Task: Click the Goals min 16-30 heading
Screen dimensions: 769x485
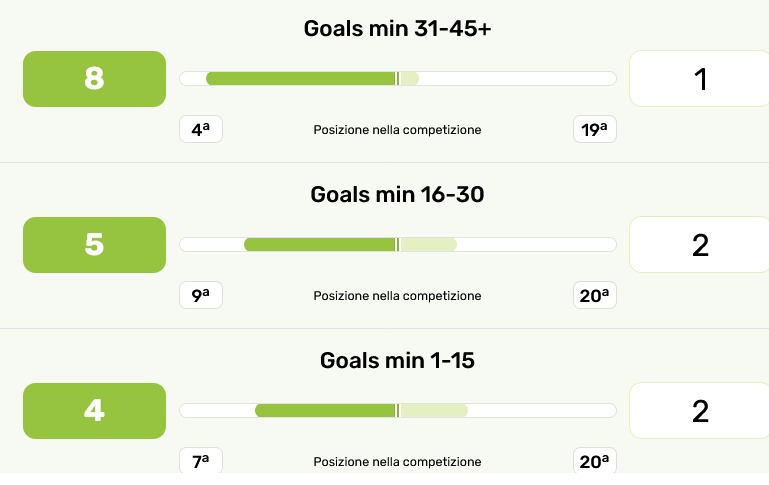Action: point(397,194)
